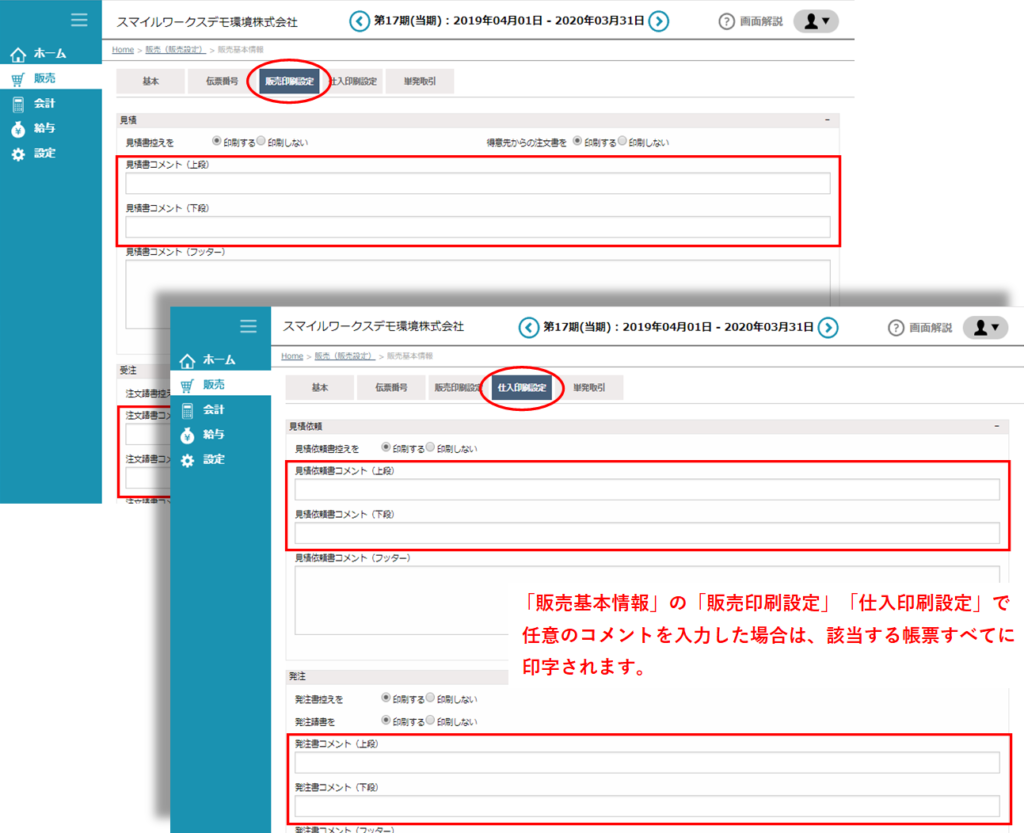Click the 給与 money bag icon in the back window
This screenshot has width=1024, height=833.
pos(18,129)
